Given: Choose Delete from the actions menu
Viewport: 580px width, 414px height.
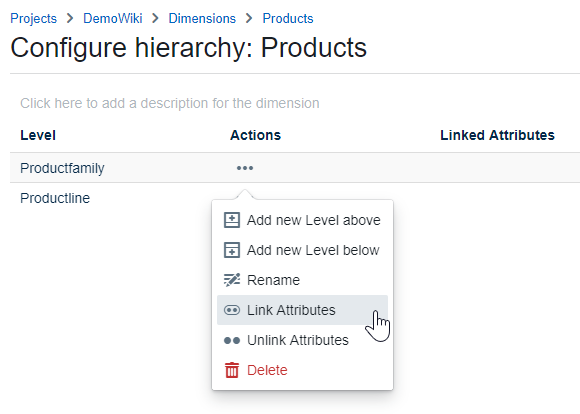Looking at the screenshot, I should click(303, 370).
